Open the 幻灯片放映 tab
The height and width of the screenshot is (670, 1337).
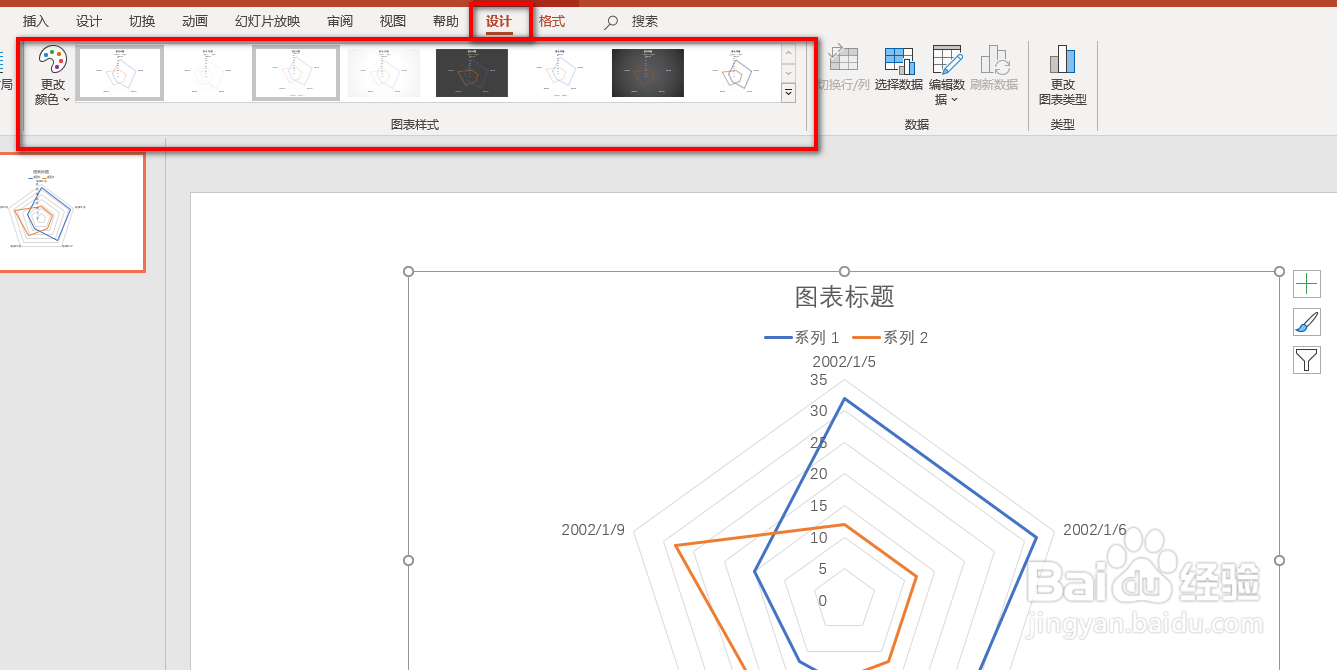click(x=267, y=21)
